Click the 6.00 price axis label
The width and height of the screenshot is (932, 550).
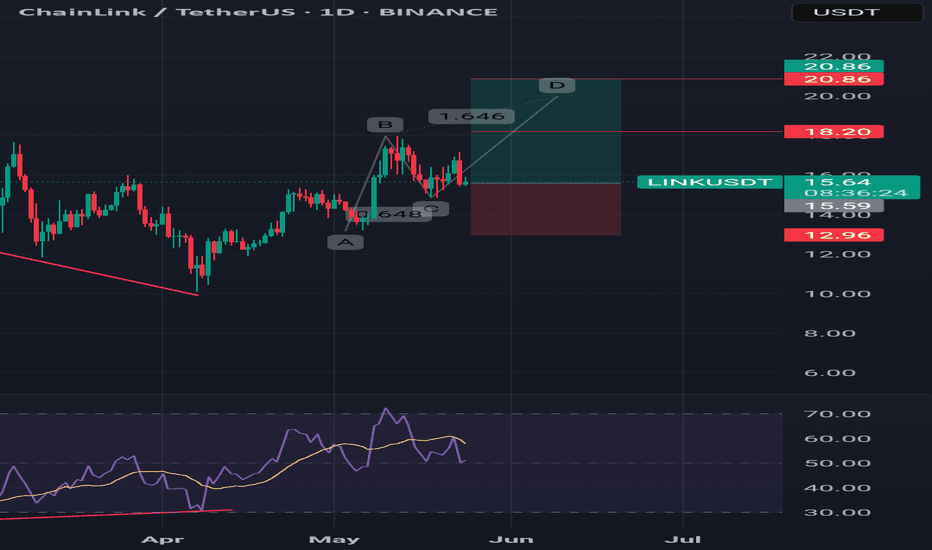coord(830,373)
